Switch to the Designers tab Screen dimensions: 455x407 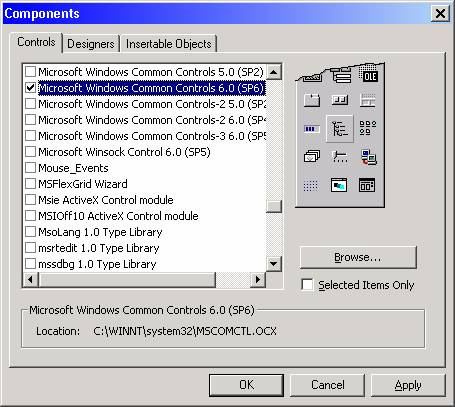click(x=91, y=44)
